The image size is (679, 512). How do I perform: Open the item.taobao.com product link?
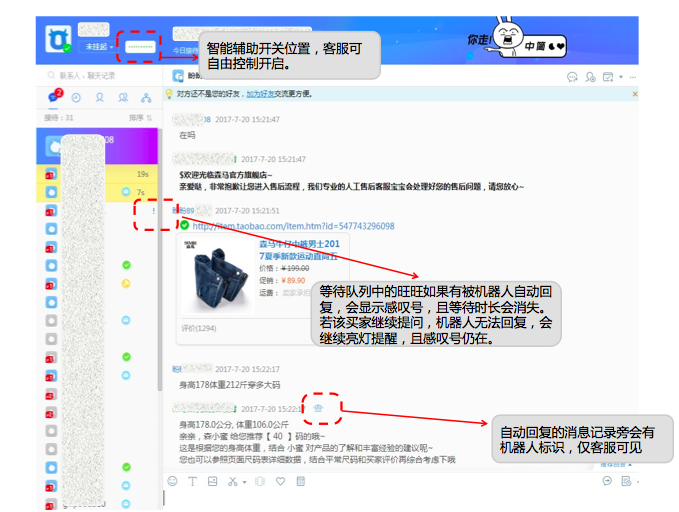click(x=293, y=226)
